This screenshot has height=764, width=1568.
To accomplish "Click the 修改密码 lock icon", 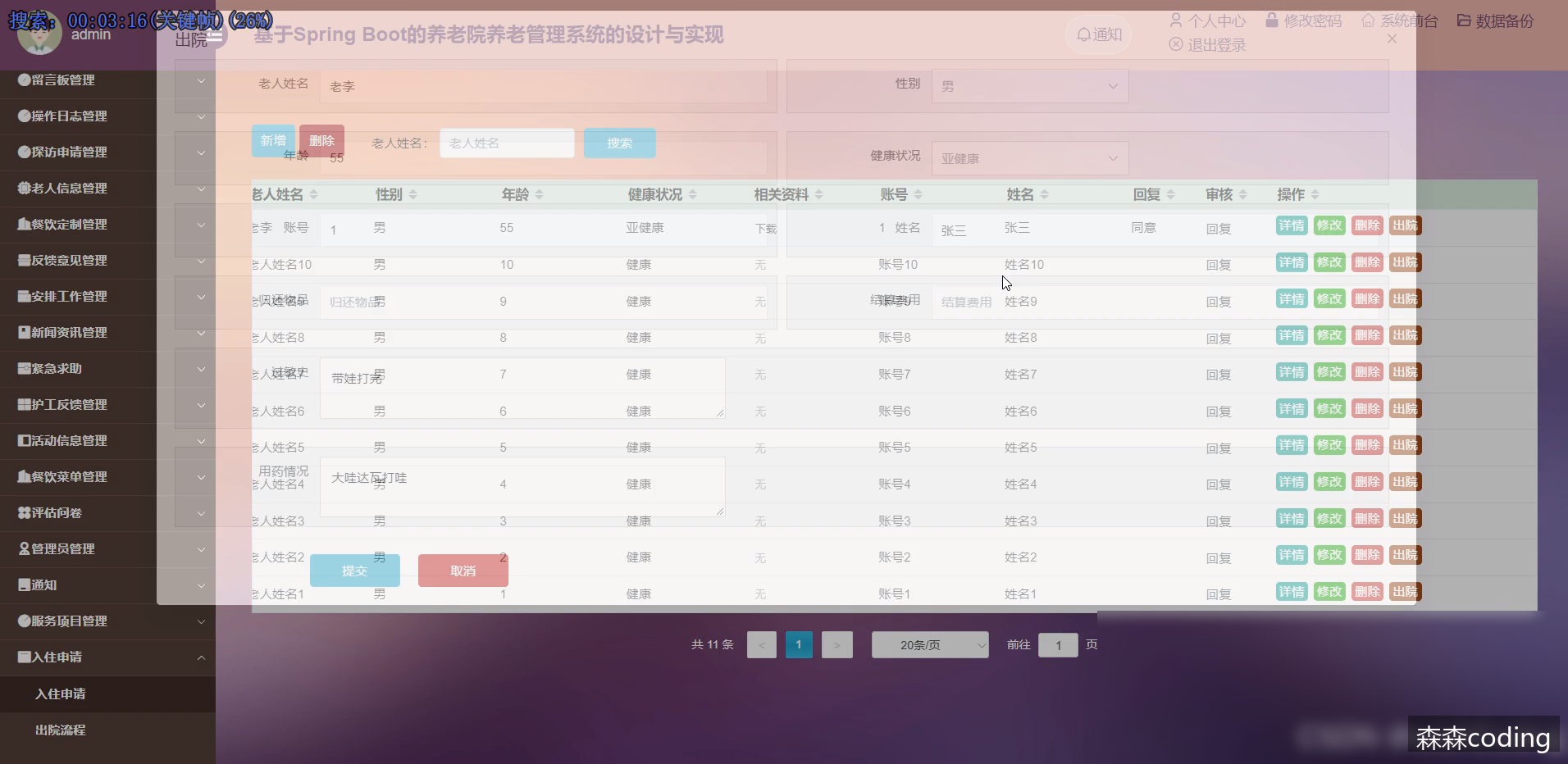I will tap(1272, 20).
